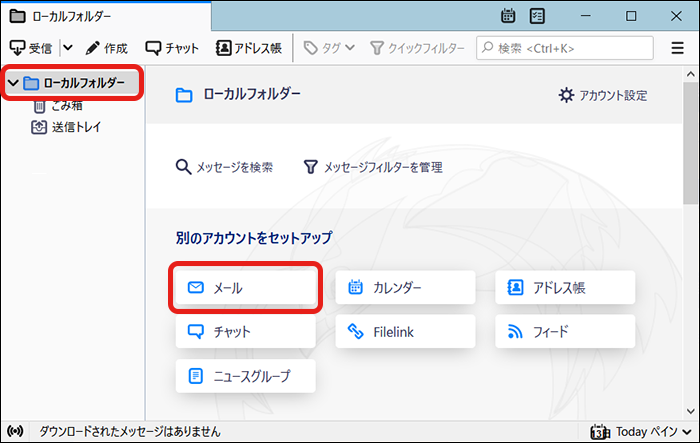Open the hamburger application menu
The height and width of the screenshot is (443, 700).
(x=677, y=48)
